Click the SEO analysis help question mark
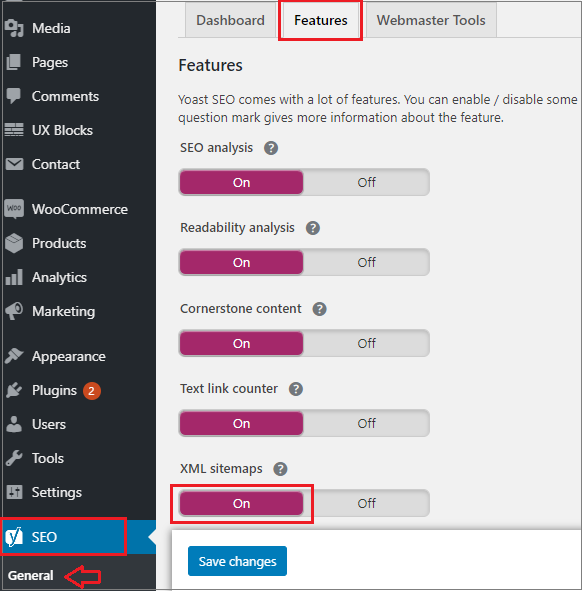The width and height of the screenshot is (583, 591). 271,148
